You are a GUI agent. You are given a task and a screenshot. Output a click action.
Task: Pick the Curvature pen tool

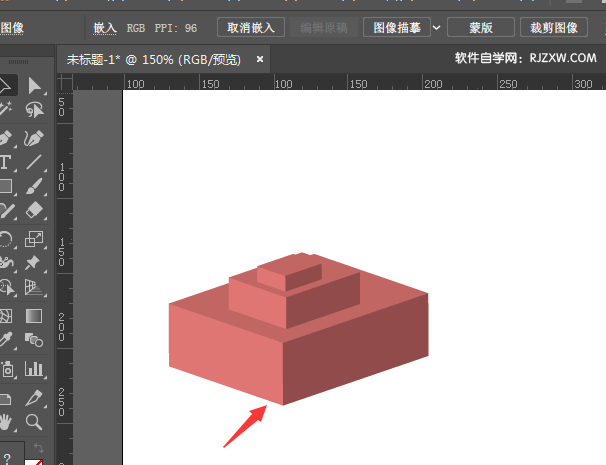pos(34,137)
